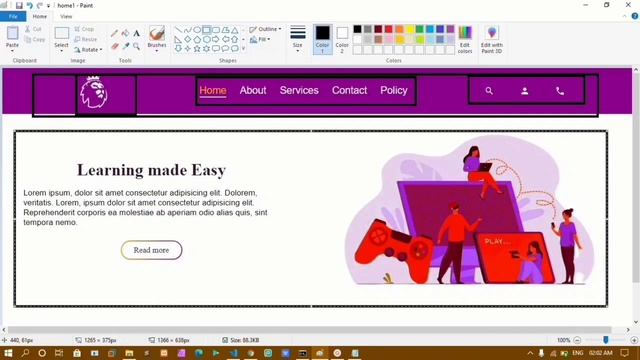Click the vertical scrollbar of canvas
The width and height of the screenshot is (640, 360).
click(636, 178)
